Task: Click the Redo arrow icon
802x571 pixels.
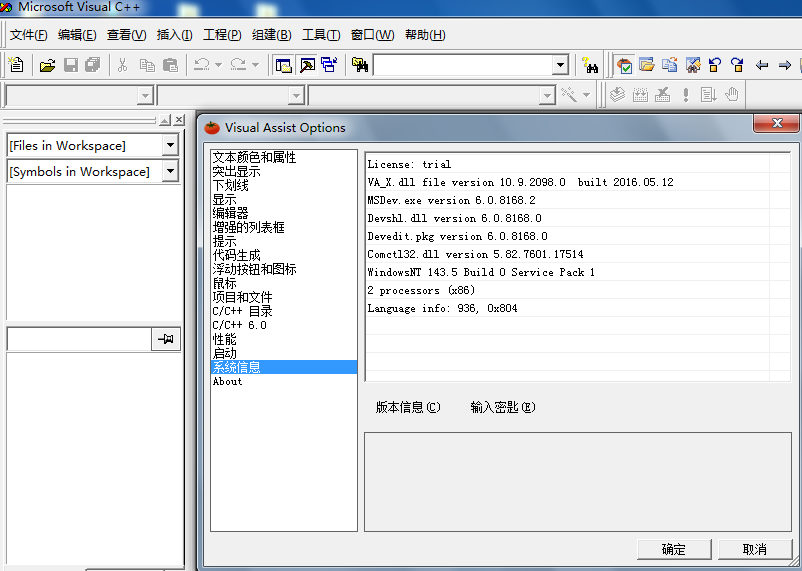Action: 238,65
